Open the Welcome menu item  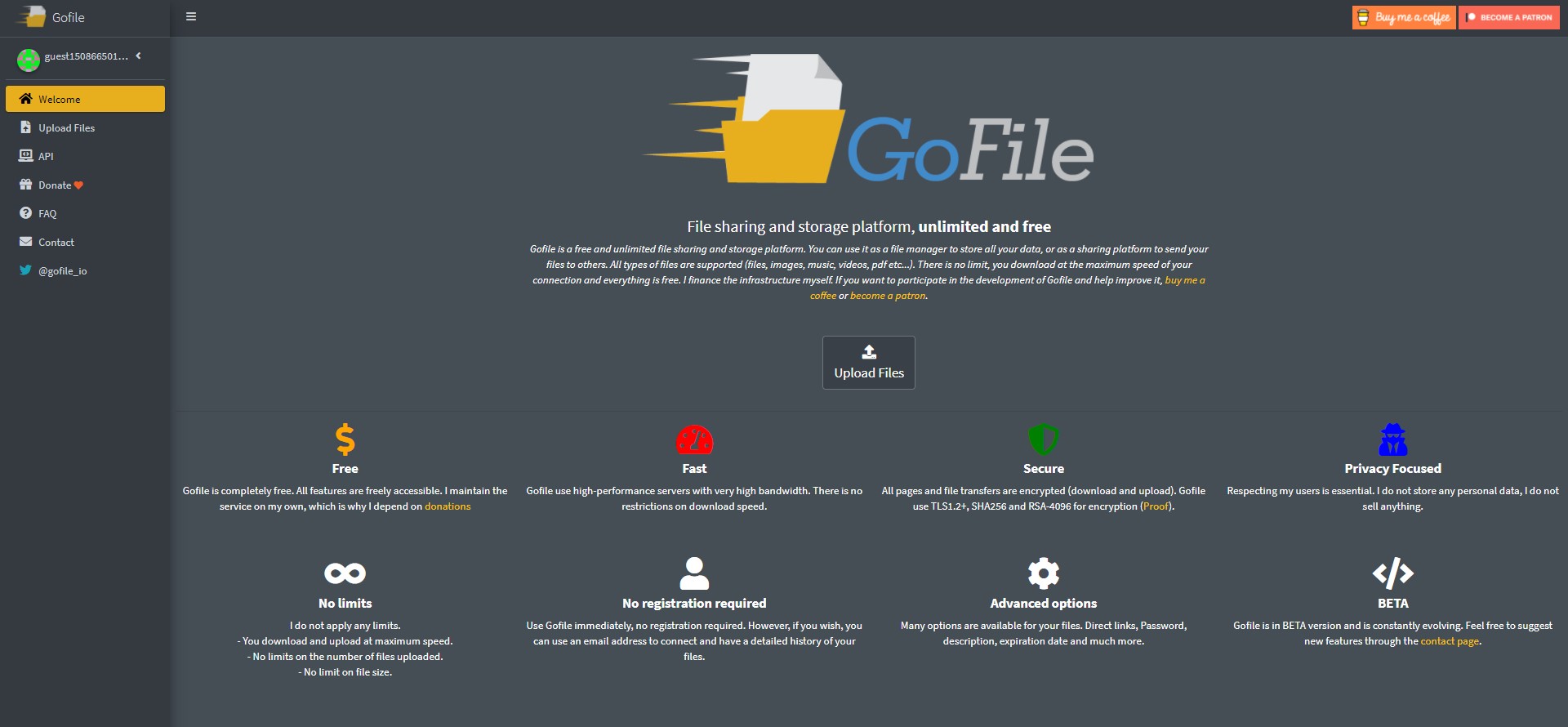85,99
